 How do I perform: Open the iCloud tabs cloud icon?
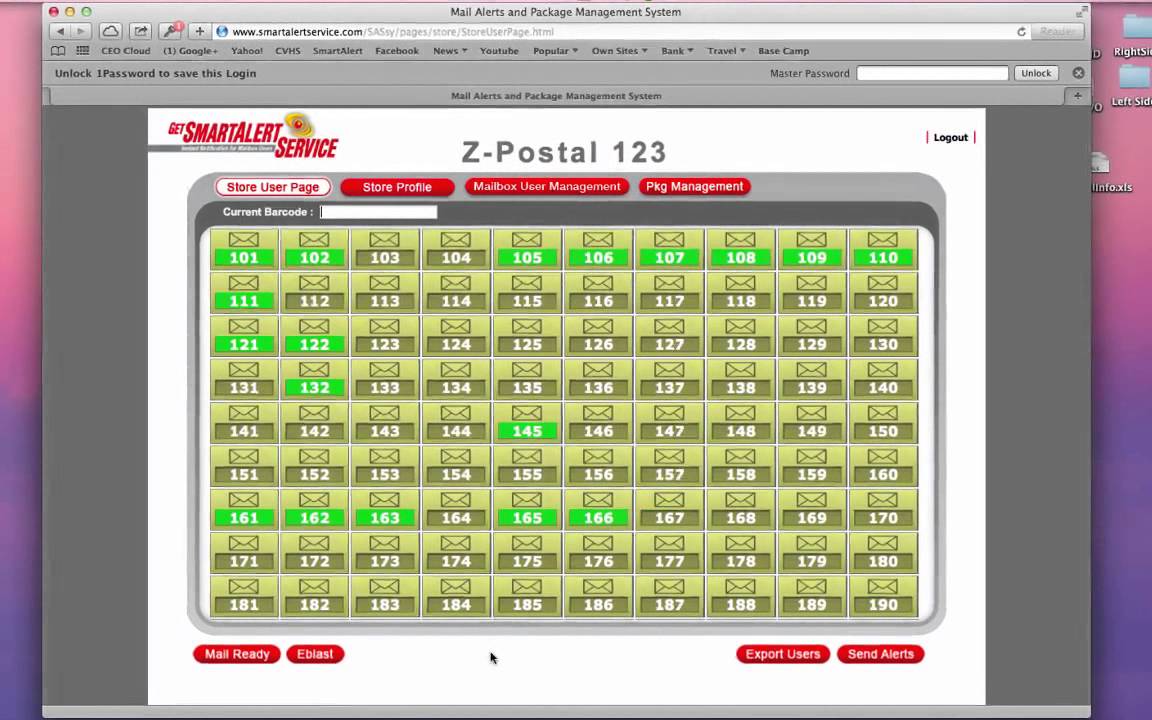coord(110,32)
